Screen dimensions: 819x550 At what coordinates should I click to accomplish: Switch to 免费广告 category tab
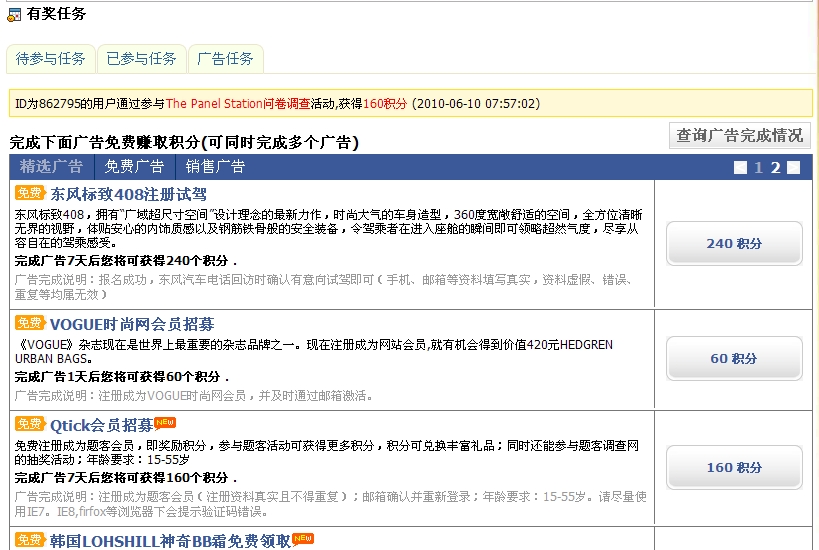[134, 167]
